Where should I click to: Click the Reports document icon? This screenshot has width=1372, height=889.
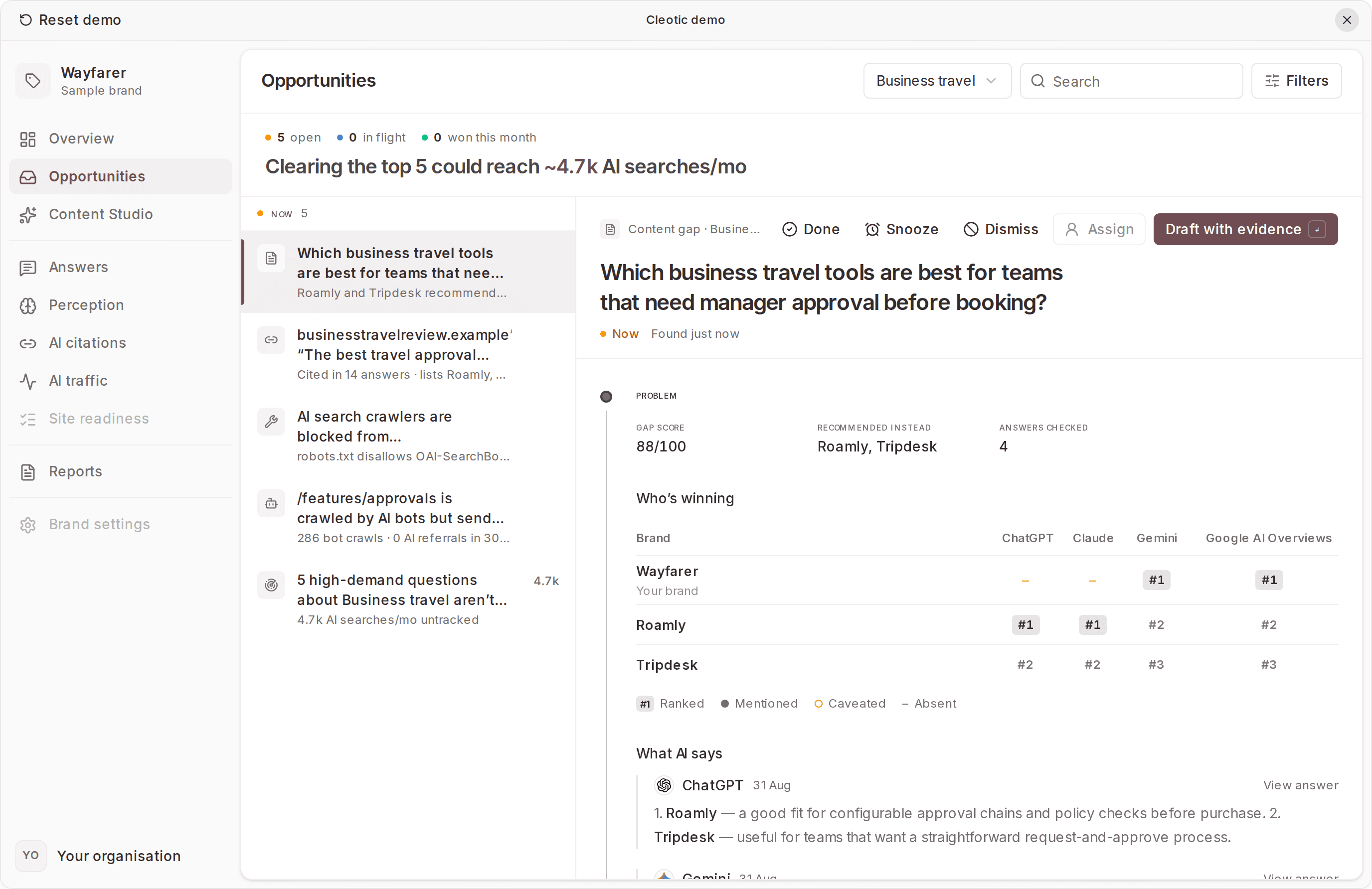pyautogui.click(x=28, y=472)
